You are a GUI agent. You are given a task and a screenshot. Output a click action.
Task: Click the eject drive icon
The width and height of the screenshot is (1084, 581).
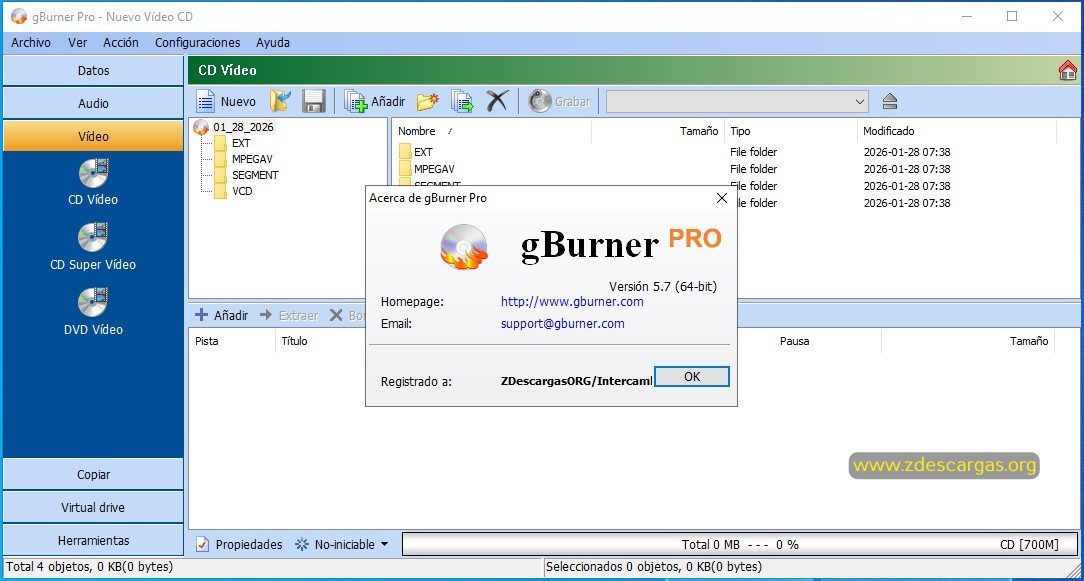coord(890,102)
